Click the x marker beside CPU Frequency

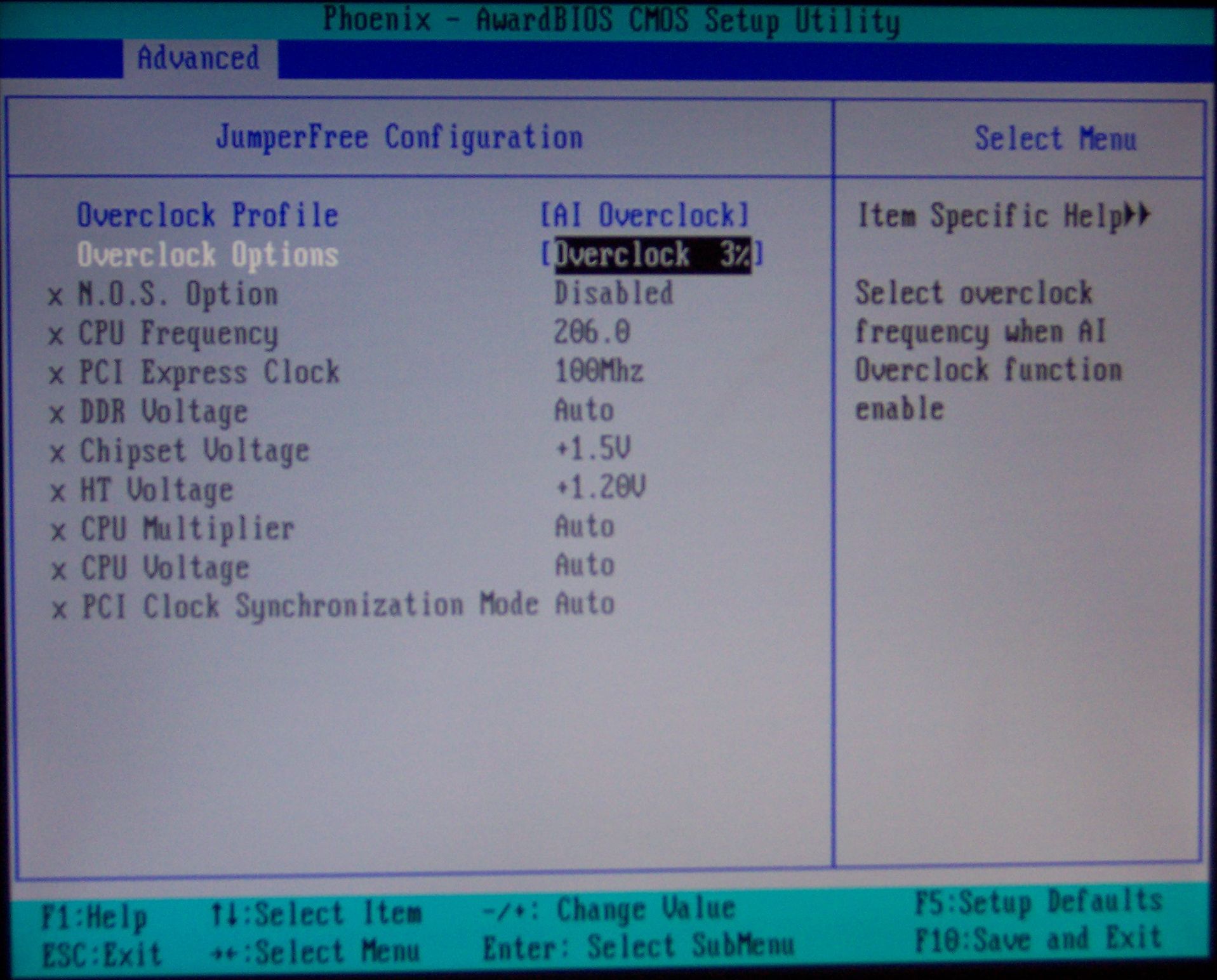(57, 336)
